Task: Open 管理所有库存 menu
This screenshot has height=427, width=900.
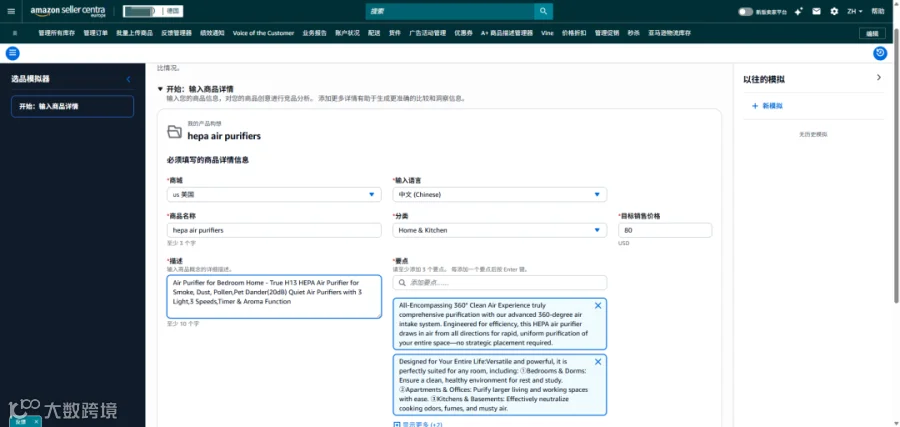Action: pos(57,33)
